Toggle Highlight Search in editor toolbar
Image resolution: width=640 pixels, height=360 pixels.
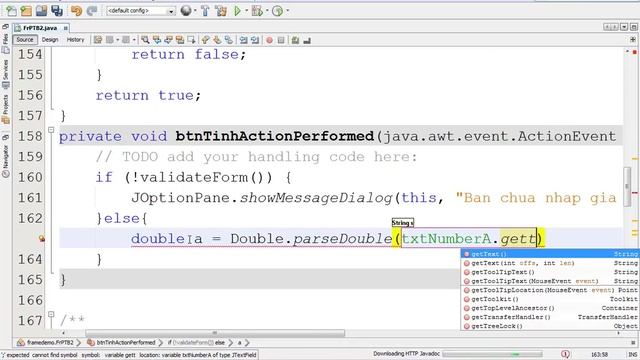coord(180,40)
